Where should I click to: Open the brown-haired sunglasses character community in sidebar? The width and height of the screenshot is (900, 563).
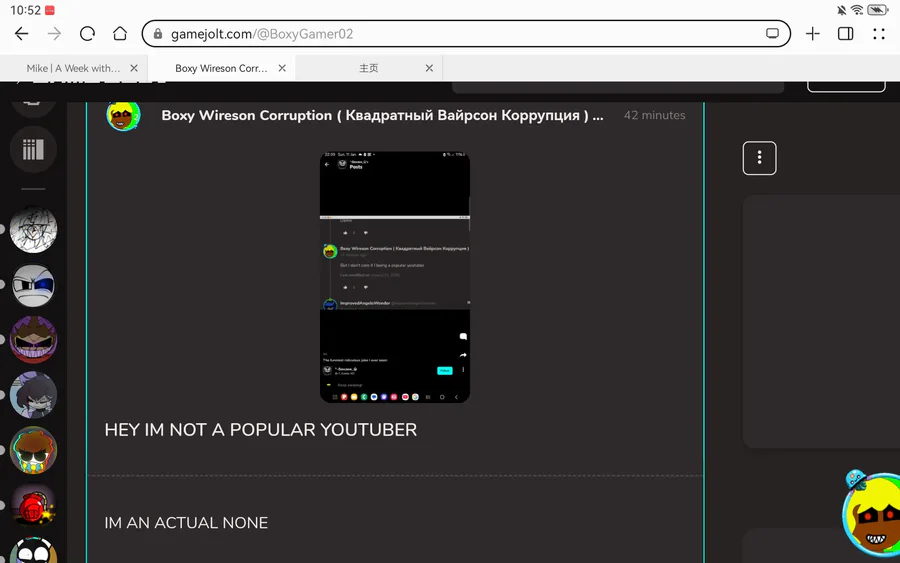tap(33, 450)
